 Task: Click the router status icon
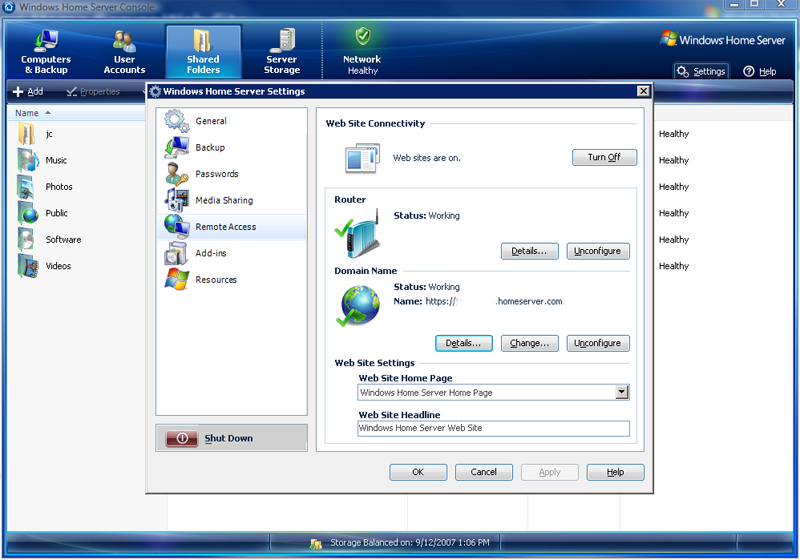point(358,234)
